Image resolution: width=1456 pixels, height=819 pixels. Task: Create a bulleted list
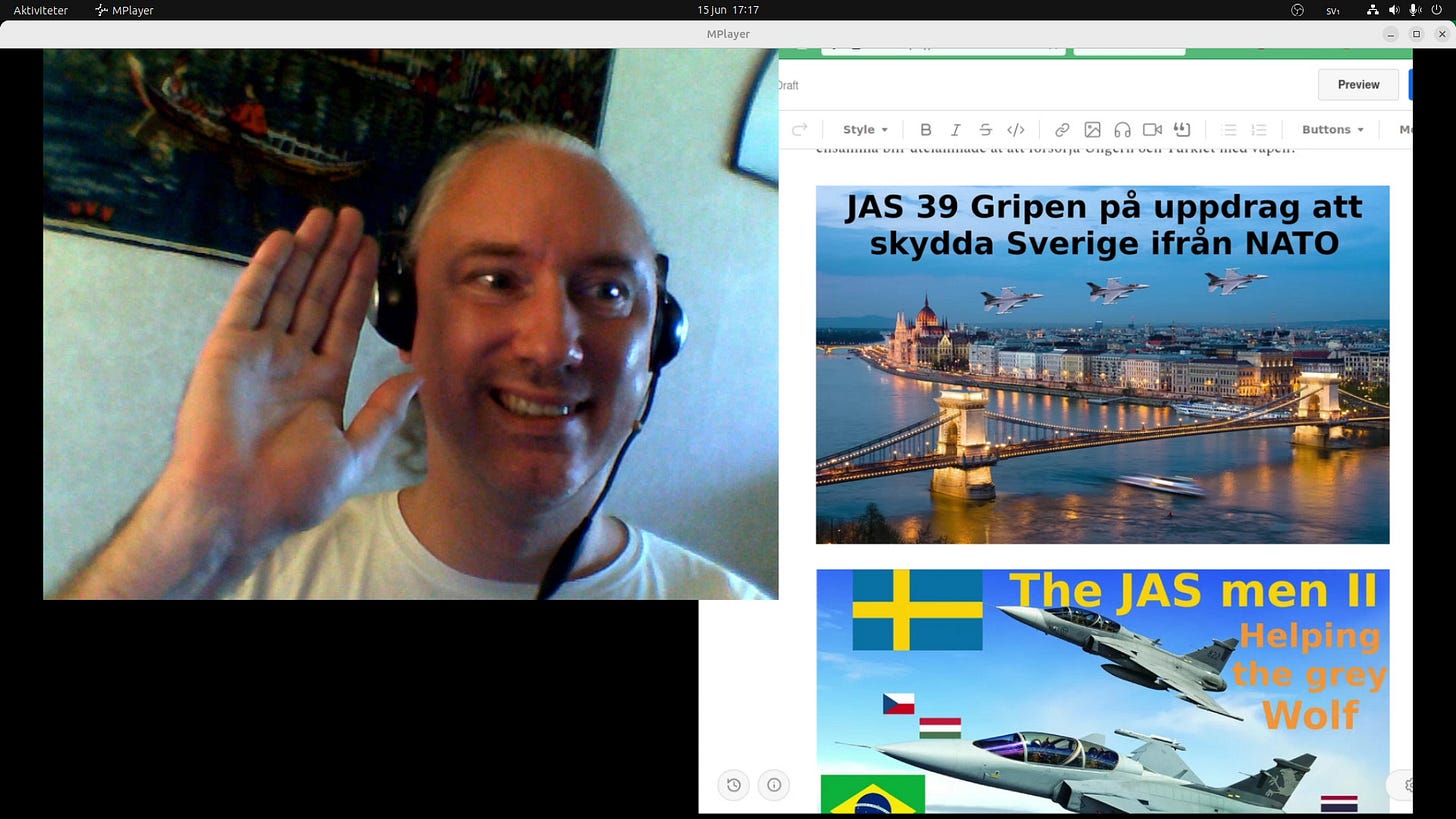[x=1229, y=129]
